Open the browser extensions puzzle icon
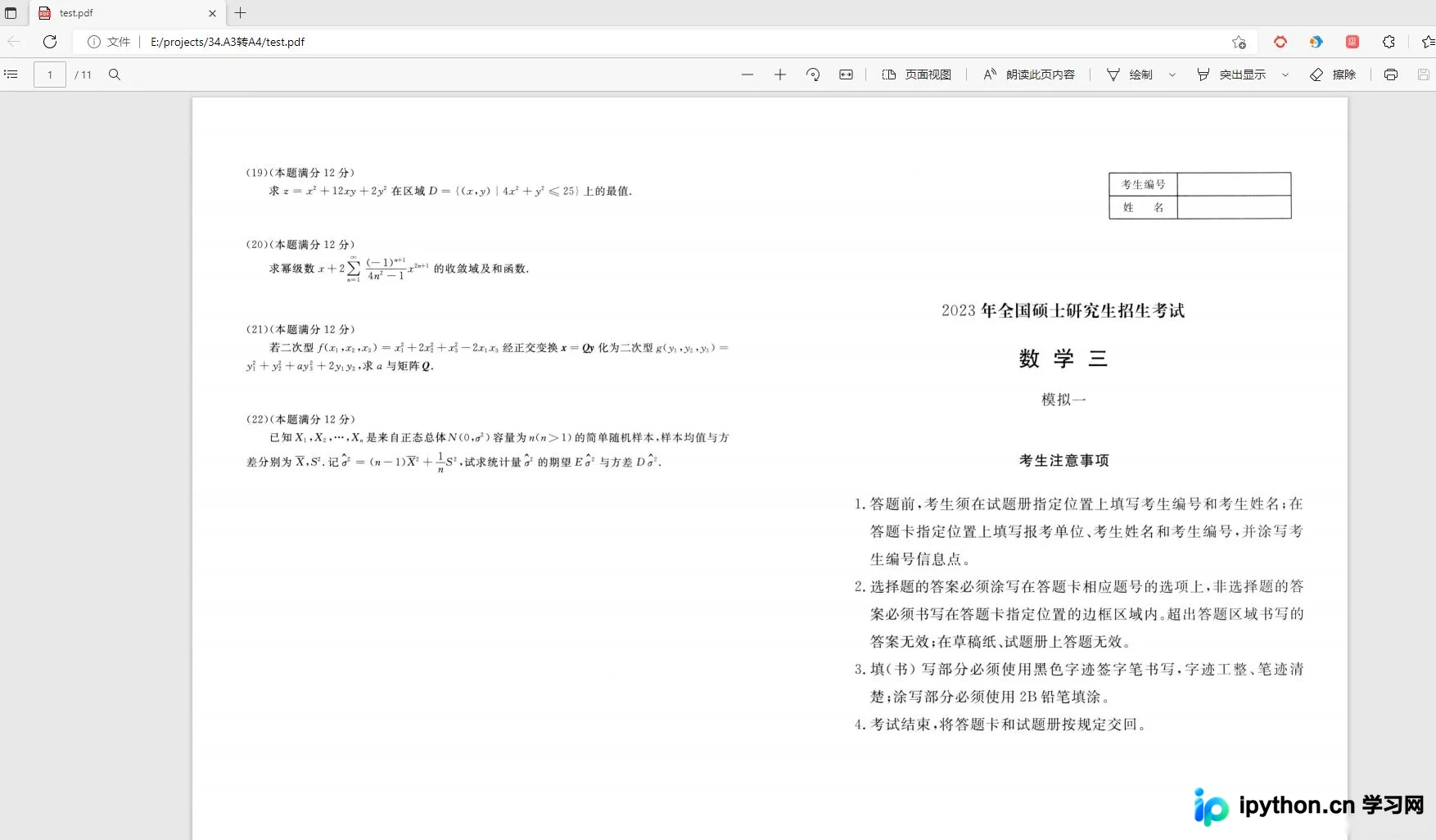The image size is (1436, 840). coord(1389,42)
